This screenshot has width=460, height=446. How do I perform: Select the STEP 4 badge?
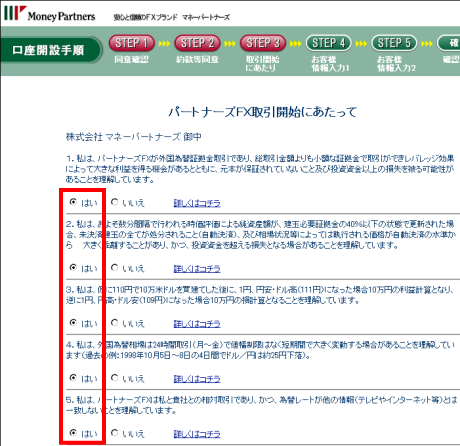tap(329, 43)
